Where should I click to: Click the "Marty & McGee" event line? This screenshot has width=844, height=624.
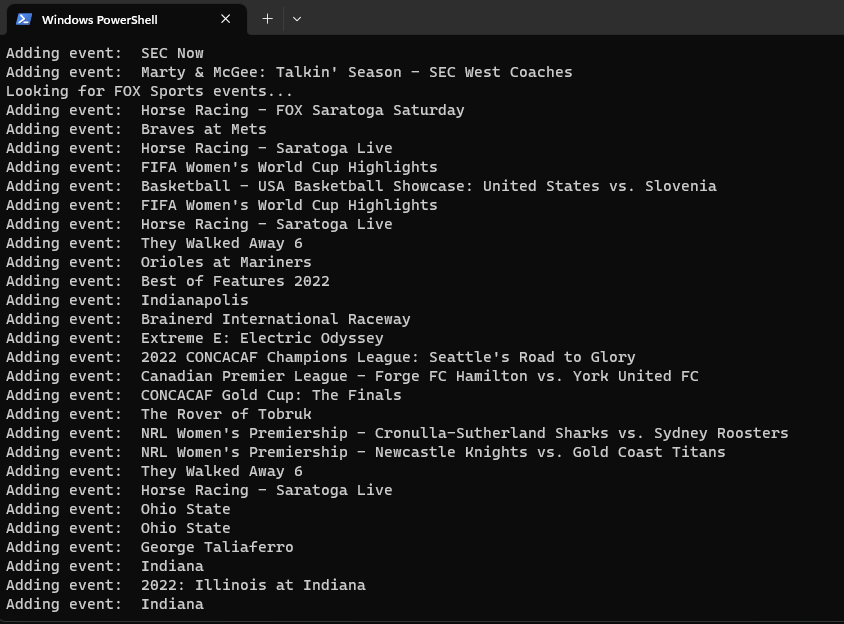(356, 72)
